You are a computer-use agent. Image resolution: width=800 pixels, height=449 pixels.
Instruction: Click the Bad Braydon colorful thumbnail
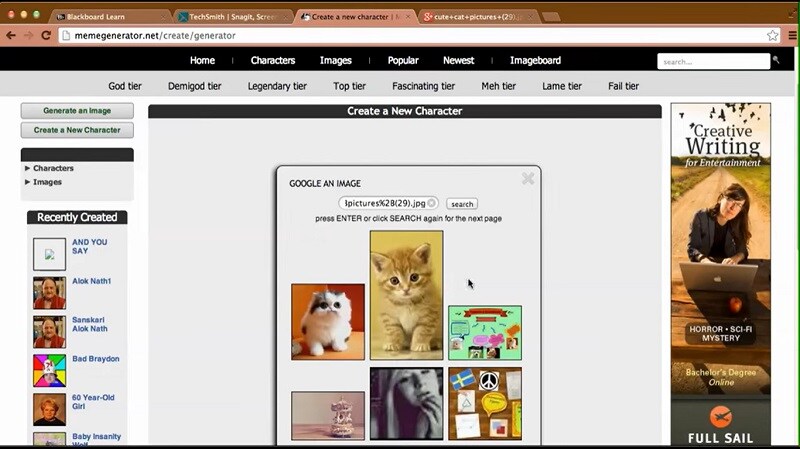coord(49,370)
